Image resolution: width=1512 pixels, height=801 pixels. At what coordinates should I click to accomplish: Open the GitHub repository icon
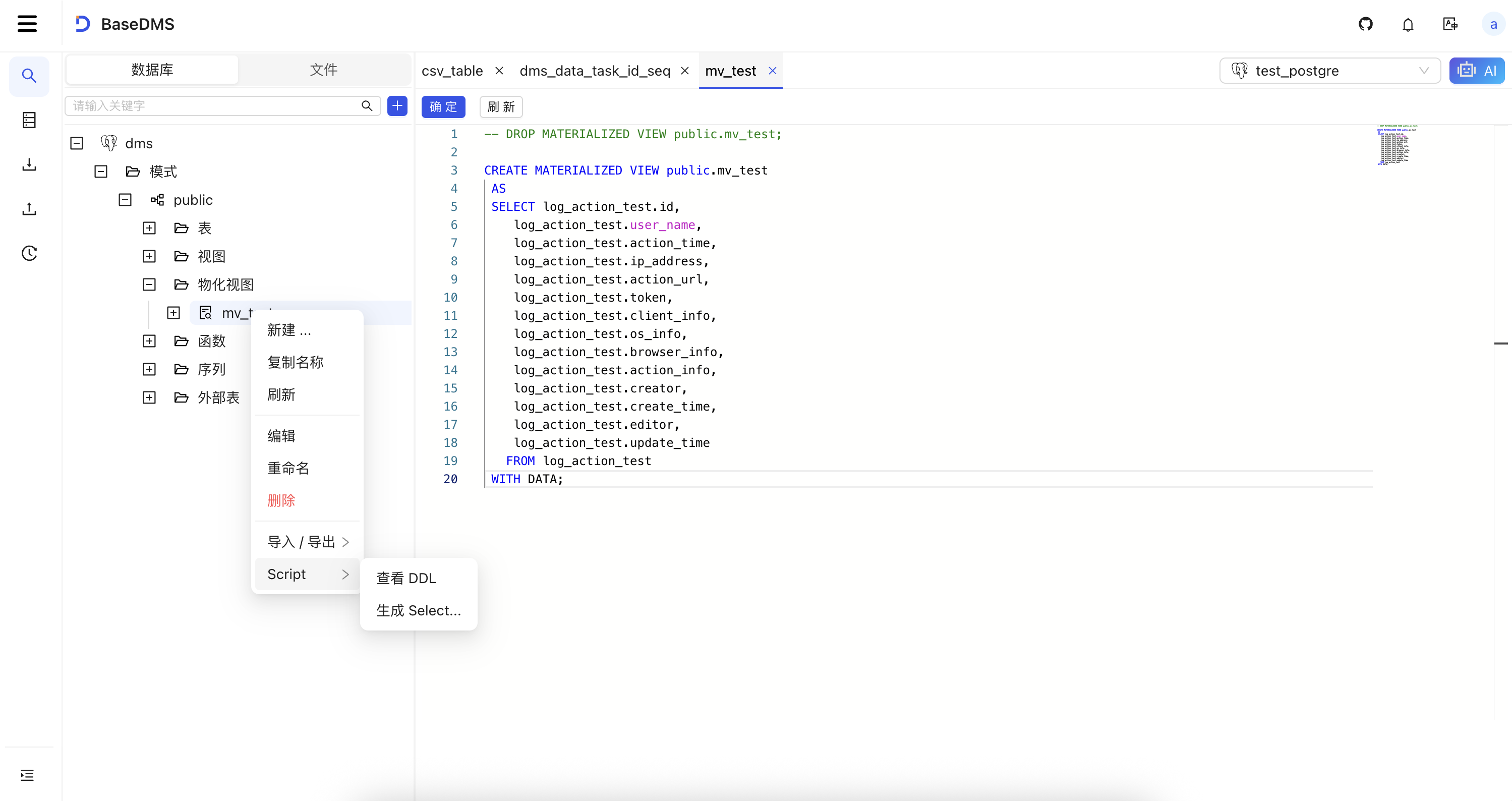coord(1365,24)
